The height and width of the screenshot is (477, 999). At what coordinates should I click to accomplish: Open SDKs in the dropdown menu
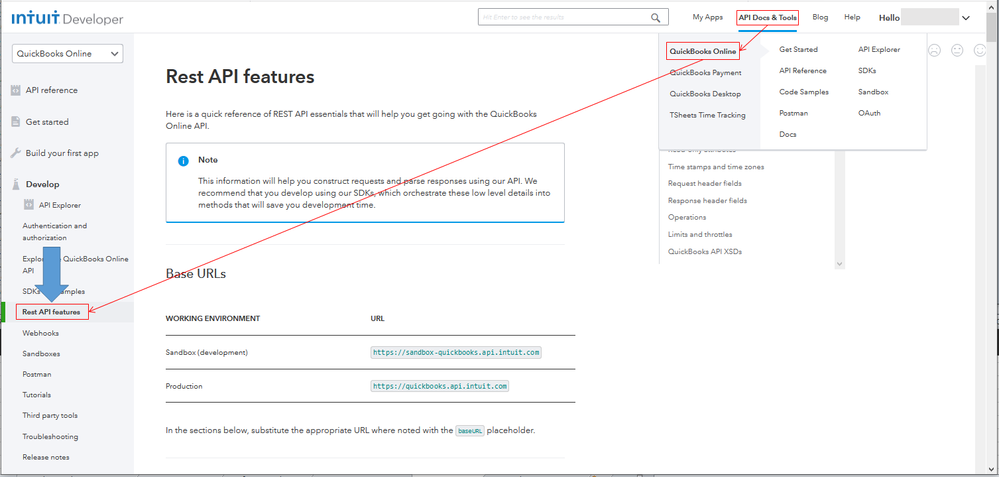(x=867, y=71)
